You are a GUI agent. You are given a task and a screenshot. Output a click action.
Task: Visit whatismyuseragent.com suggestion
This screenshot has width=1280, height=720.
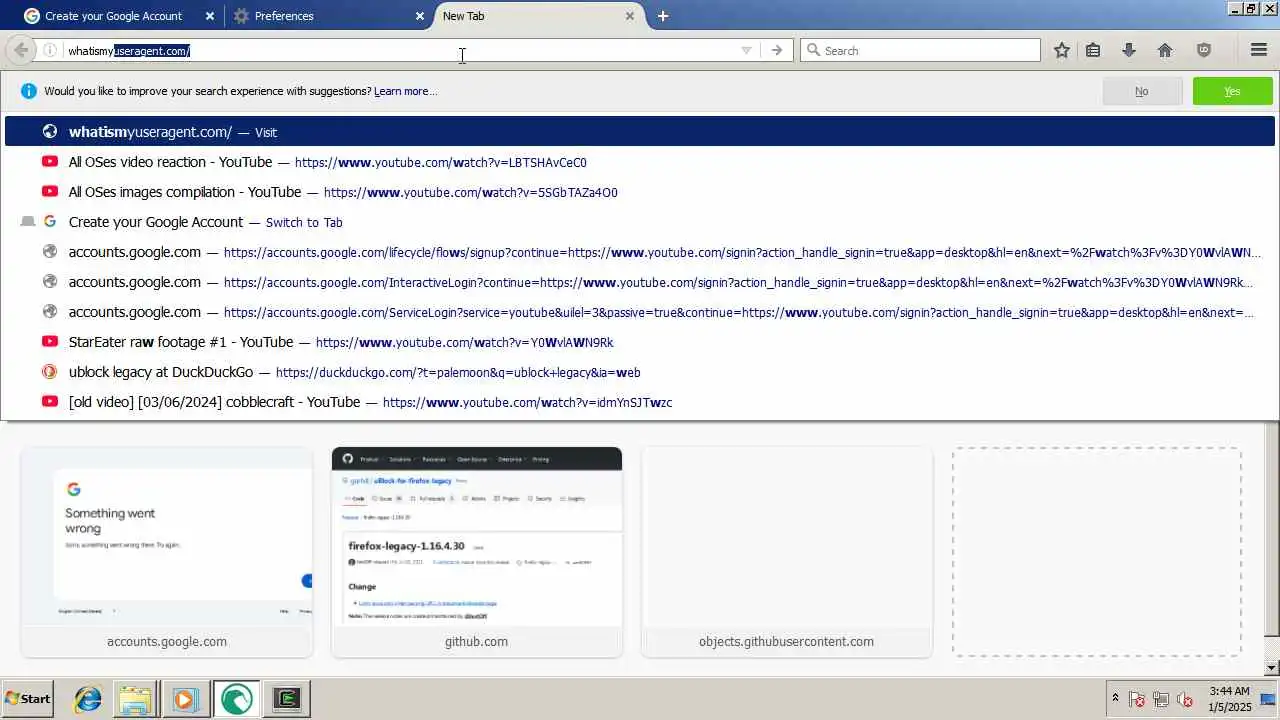click(x=640, y=132)
